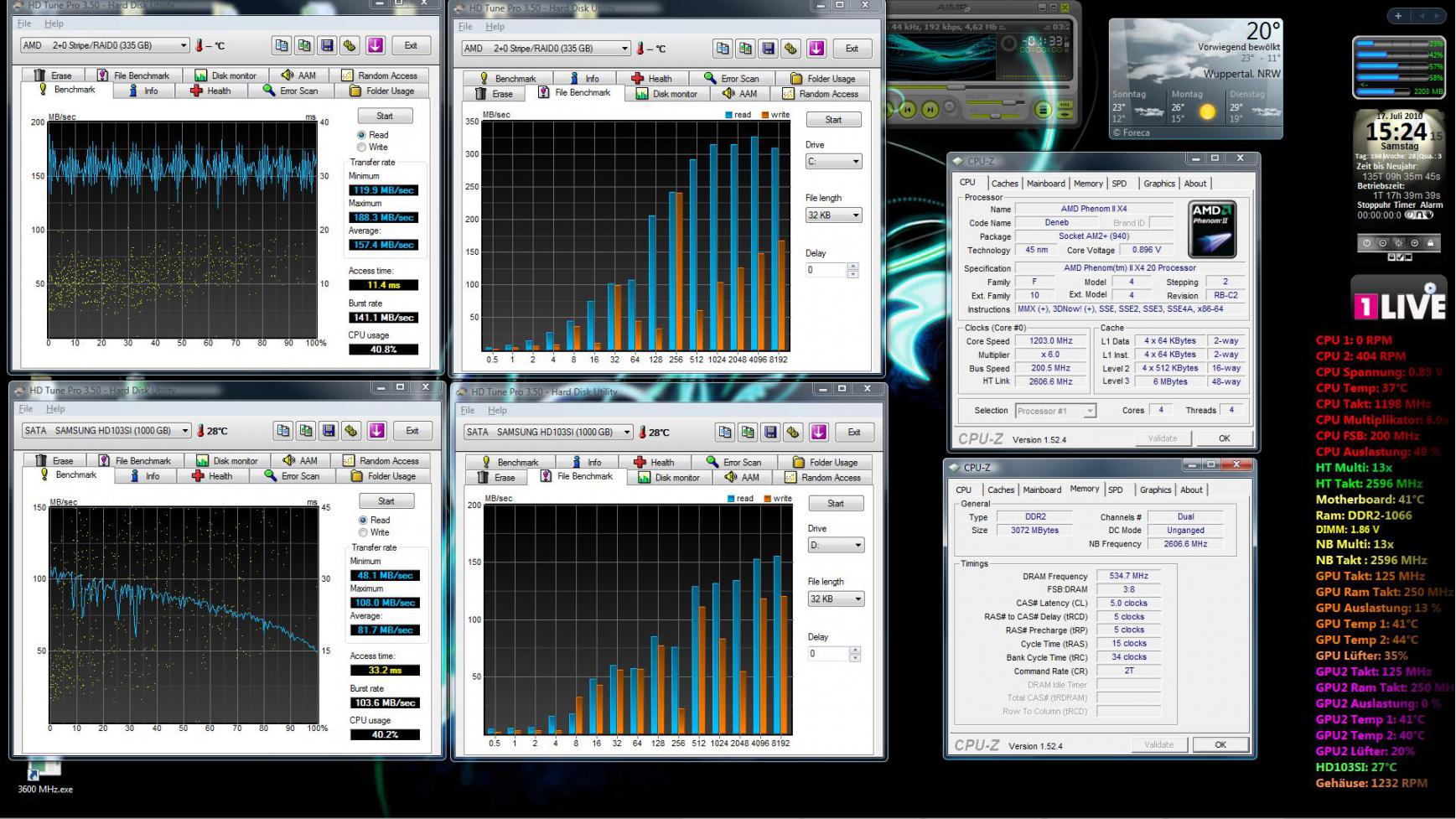Image resolution: width=1456 pixels, height=819 pixels.
Task: Open Mainboard tab in CPU-Z CPU window
Action: tap(1045, 184)
